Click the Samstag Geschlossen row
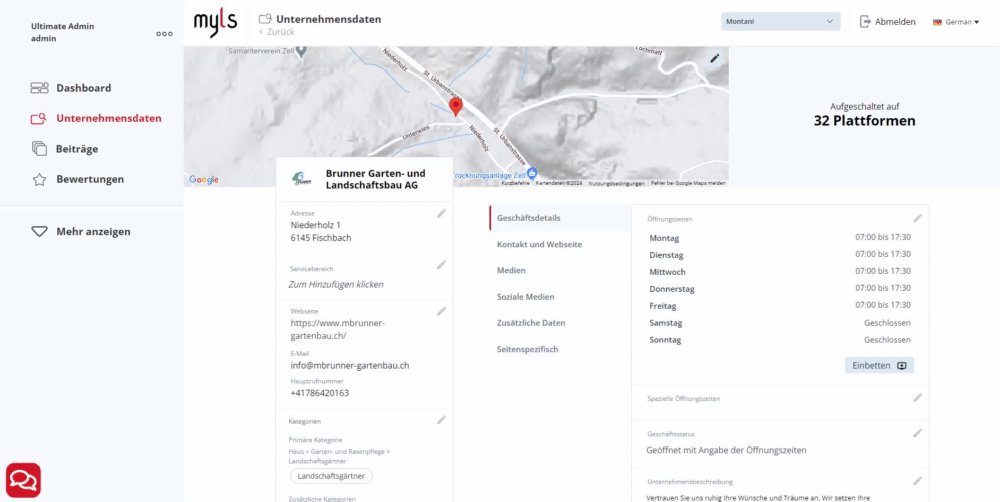Viewport: 1000px width, 502px height. (780, 323)
